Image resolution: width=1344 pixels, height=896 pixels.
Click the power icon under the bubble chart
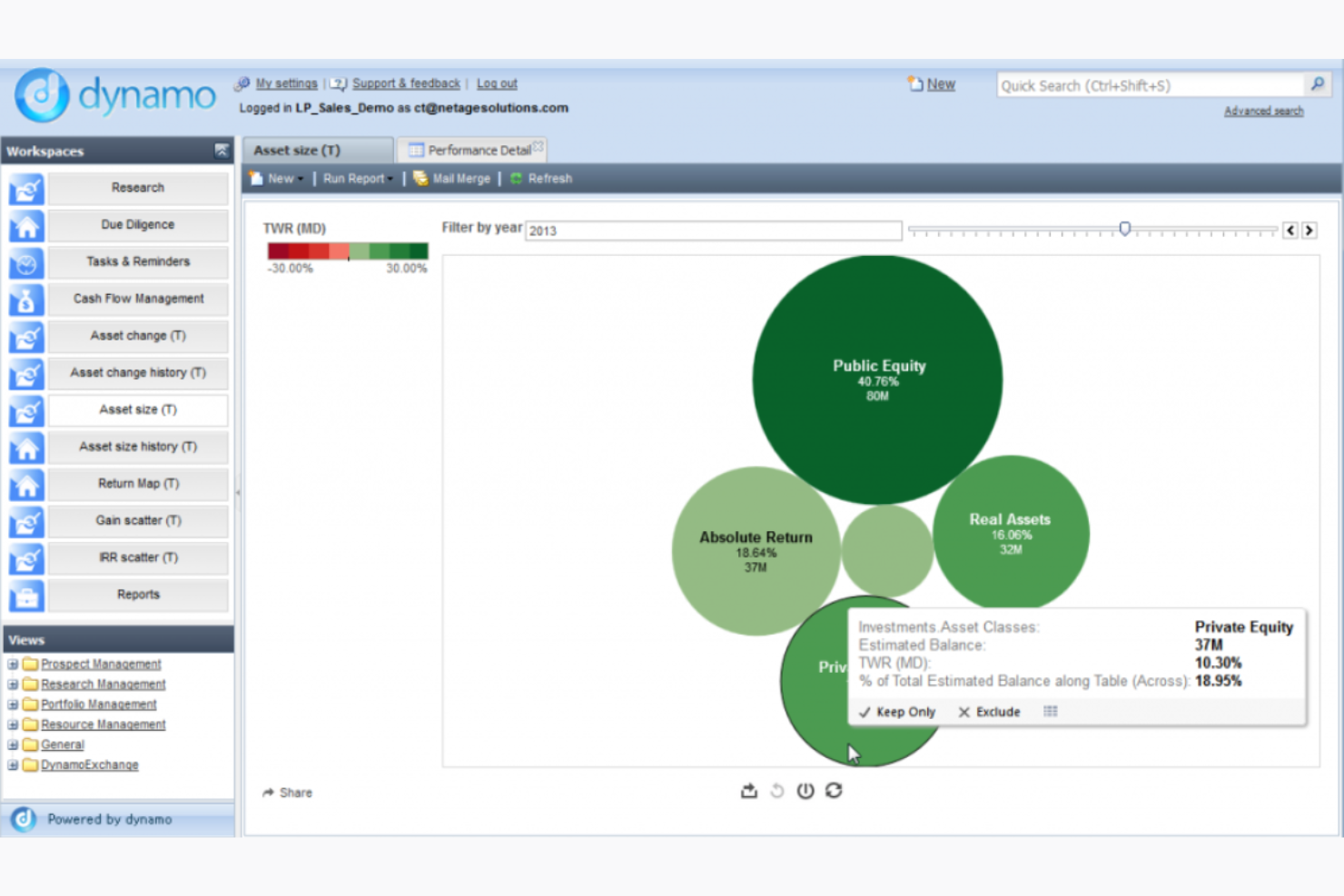pos(805,791)
